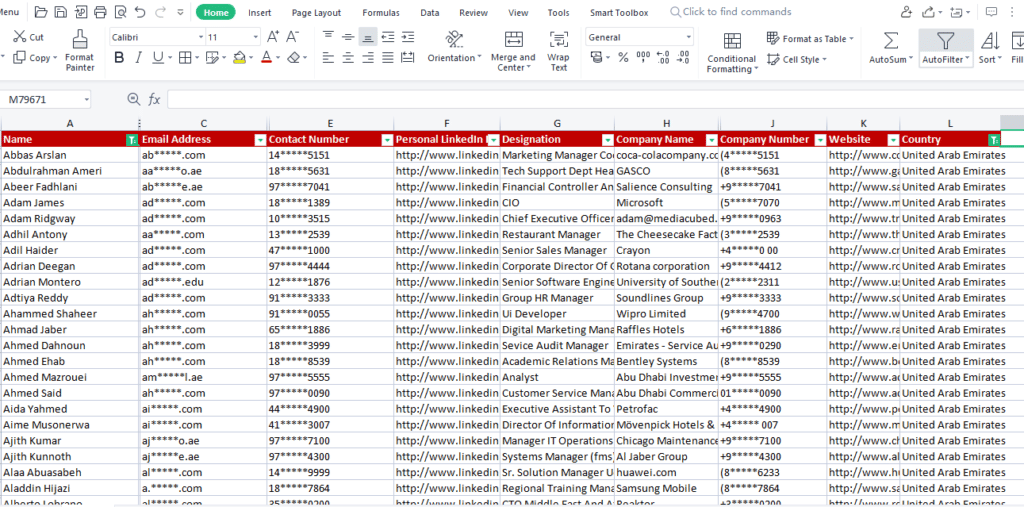This screenshot has width=1024, height=507.
Task: Open the comments speech bubble icon
Action: [x=991, y=12]
